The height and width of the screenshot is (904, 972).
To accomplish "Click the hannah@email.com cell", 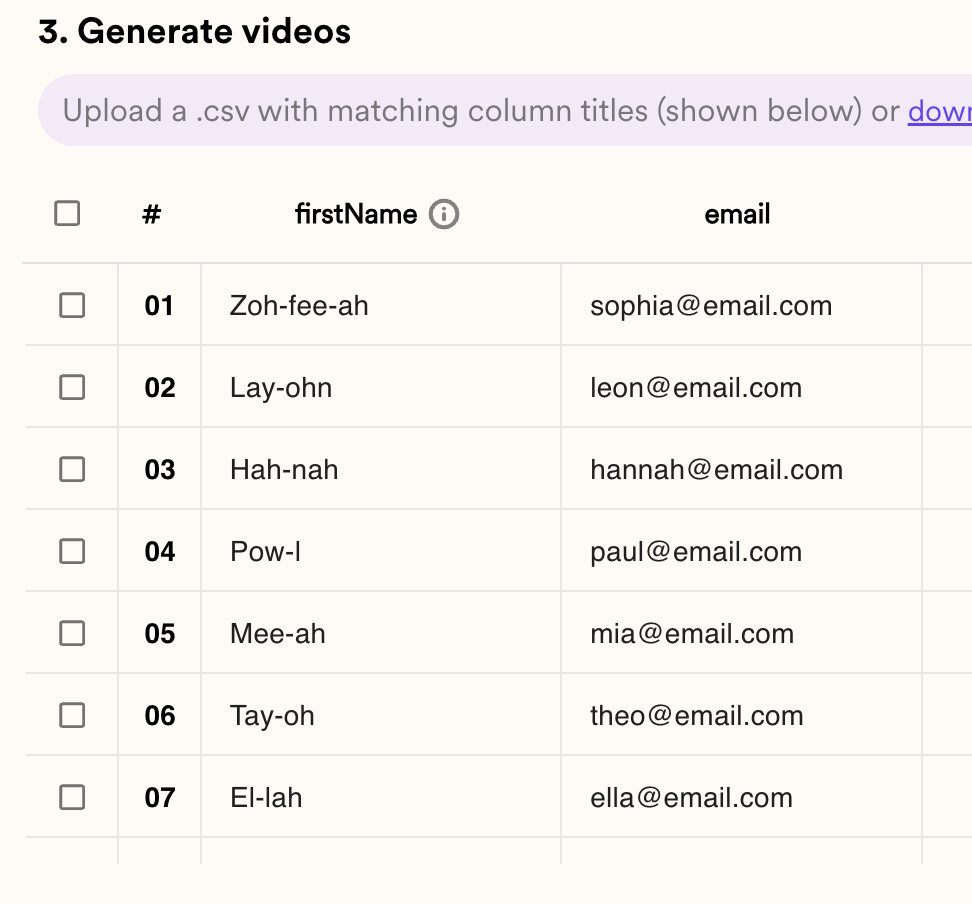I will (741, 469).
